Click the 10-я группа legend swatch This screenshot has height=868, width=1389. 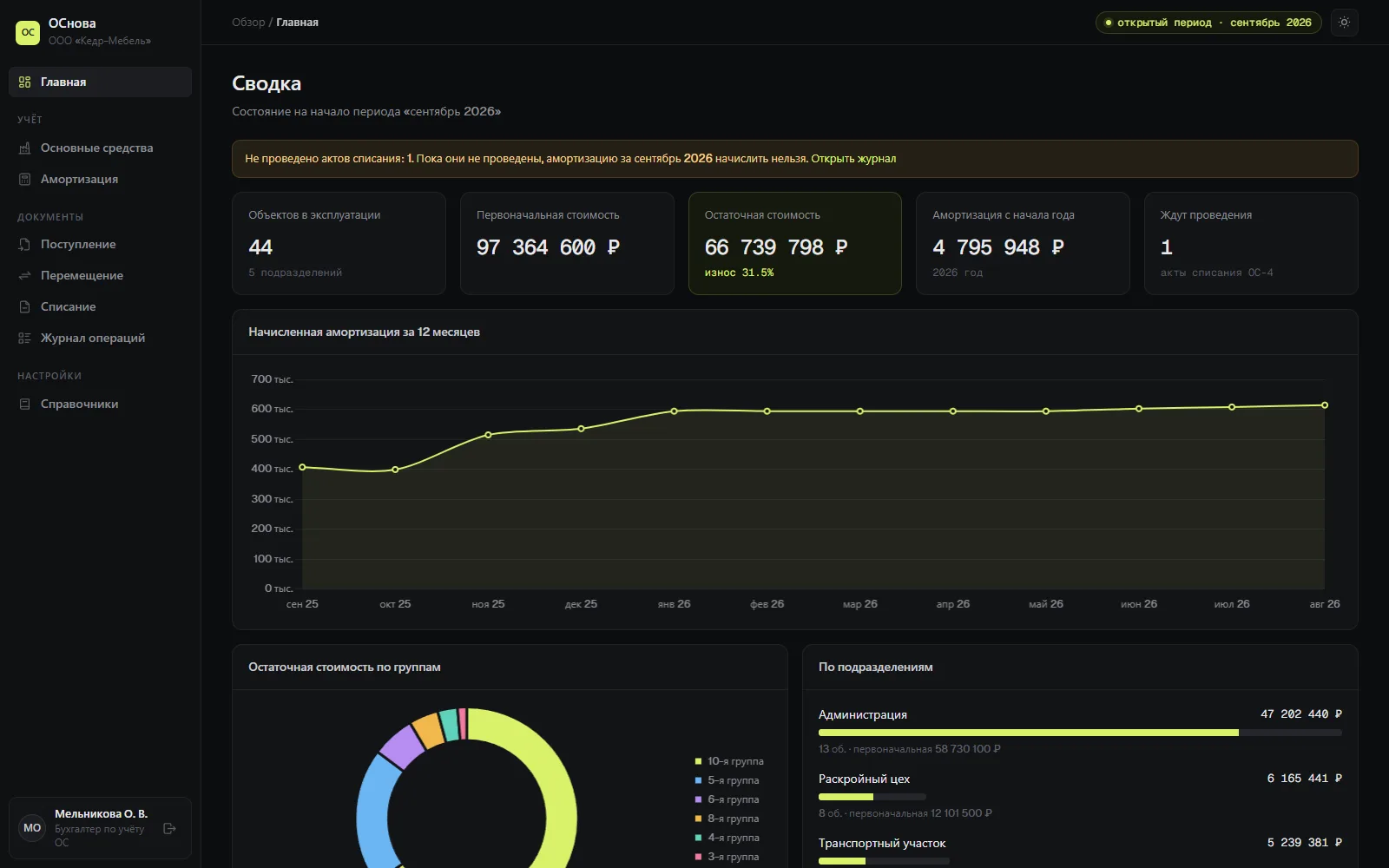[698, 761]
